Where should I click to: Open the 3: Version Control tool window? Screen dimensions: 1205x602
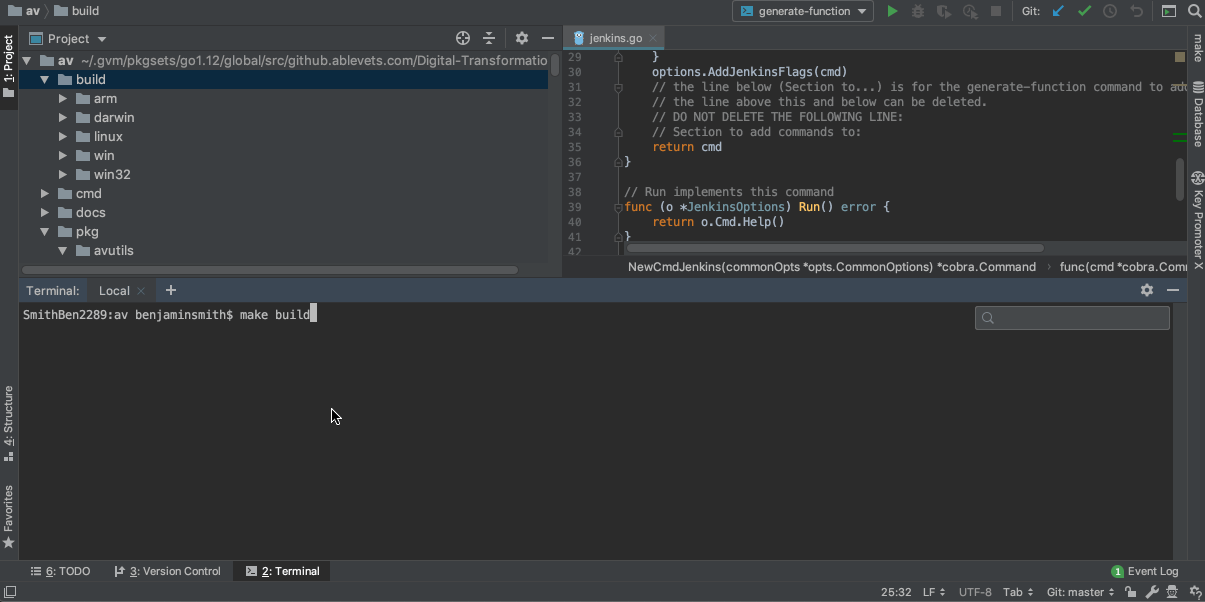pyautogui.click(x=168, y=571)
